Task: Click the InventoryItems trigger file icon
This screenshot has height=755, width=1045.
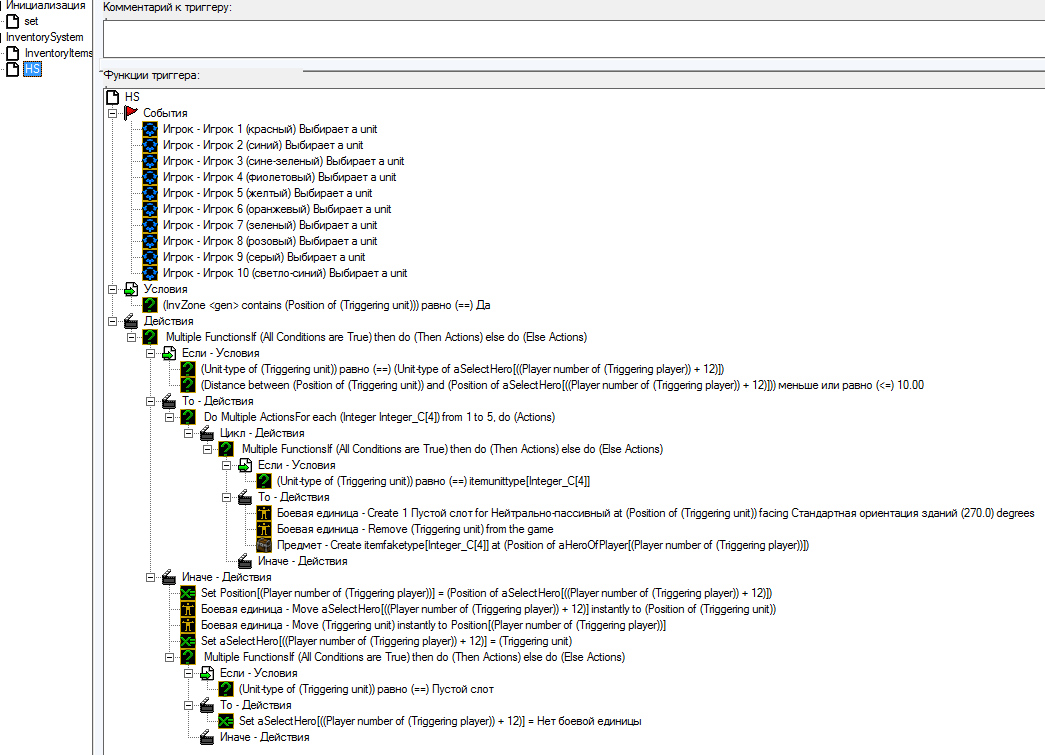Action: tap(13, 53)
